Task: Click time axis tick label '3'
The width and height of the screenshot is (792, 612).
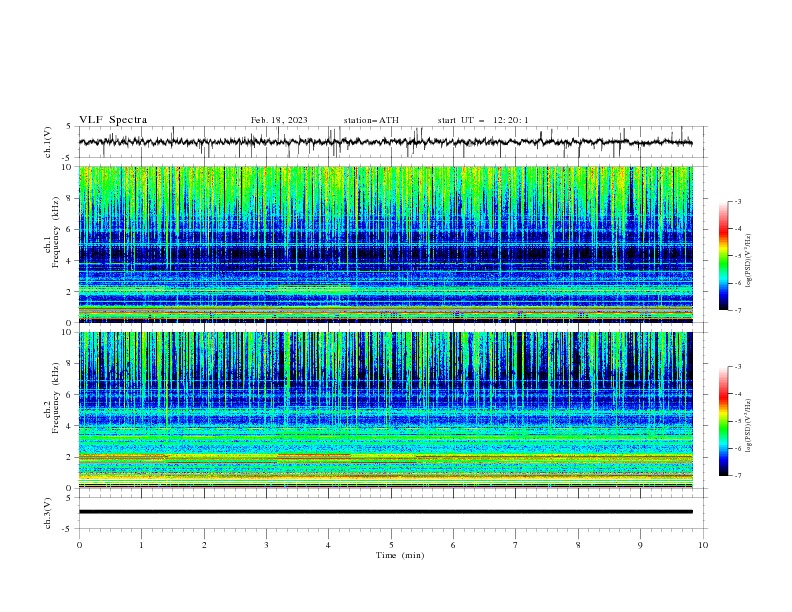Action: (x=266, y=545)
